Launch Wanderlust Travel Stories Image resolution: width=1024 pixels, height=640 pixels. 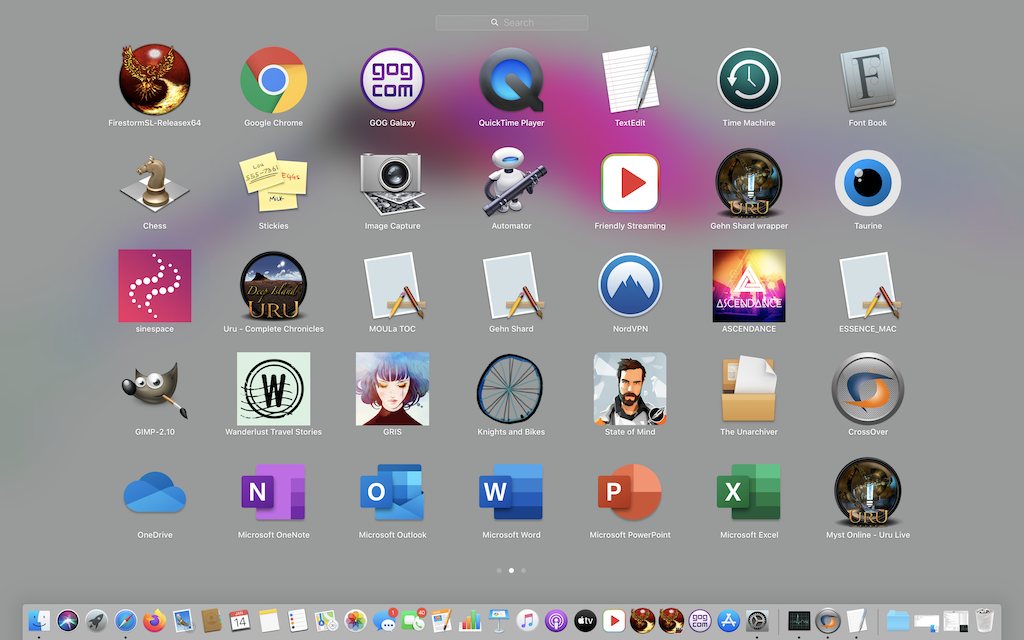coord(273,389)
